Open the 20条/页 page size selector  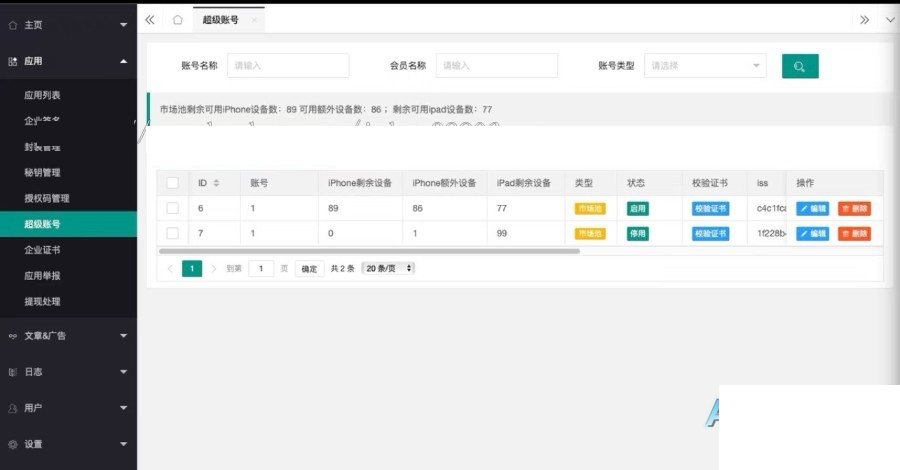(x=388, y=269)
